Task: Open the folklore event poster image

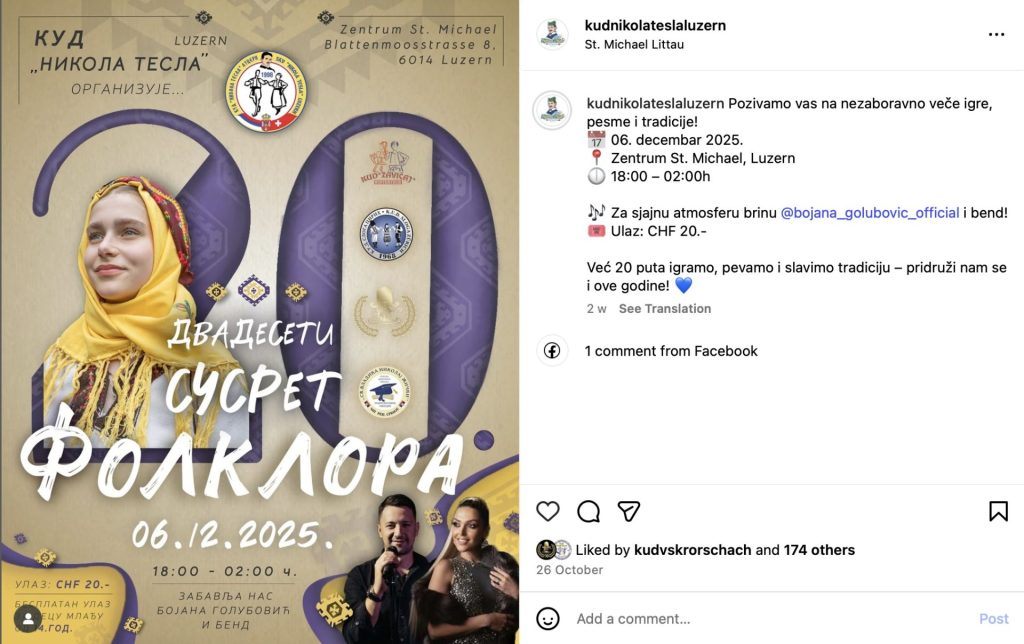Action: click(260, 322)
